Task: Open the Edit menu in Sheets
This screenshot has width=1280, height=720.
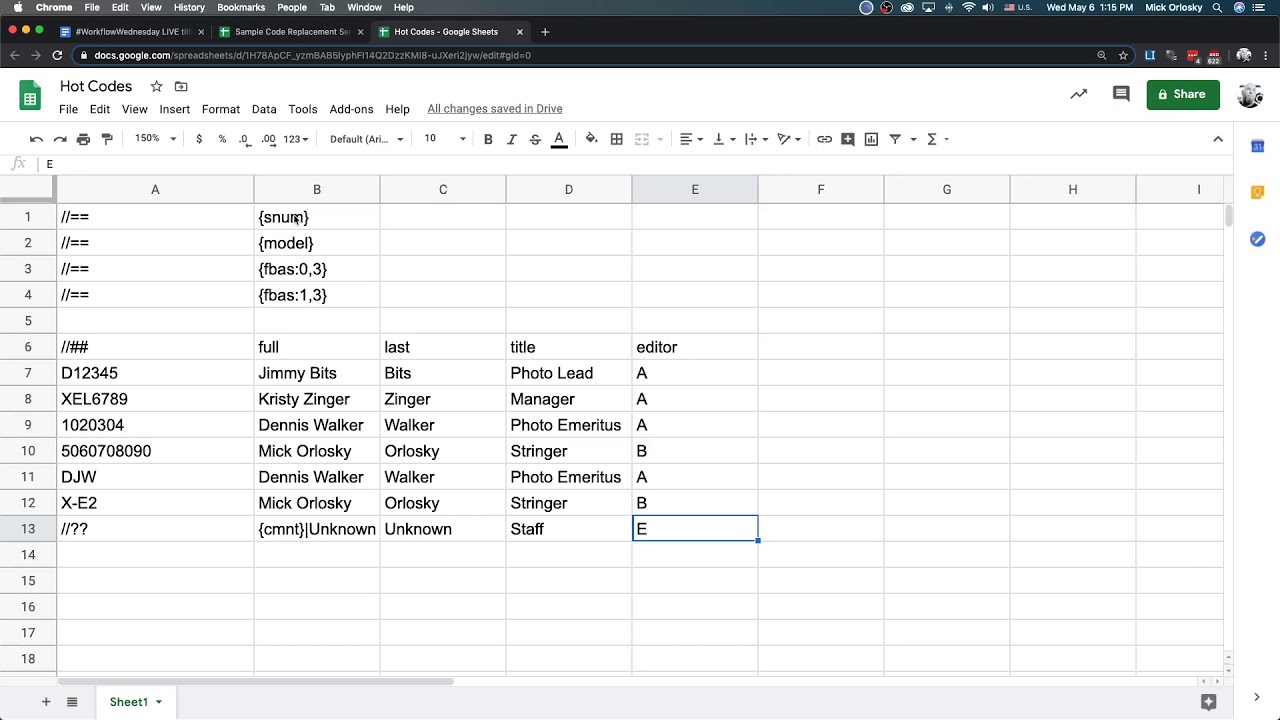Action: pyautogui.click(x=100, y=109)
